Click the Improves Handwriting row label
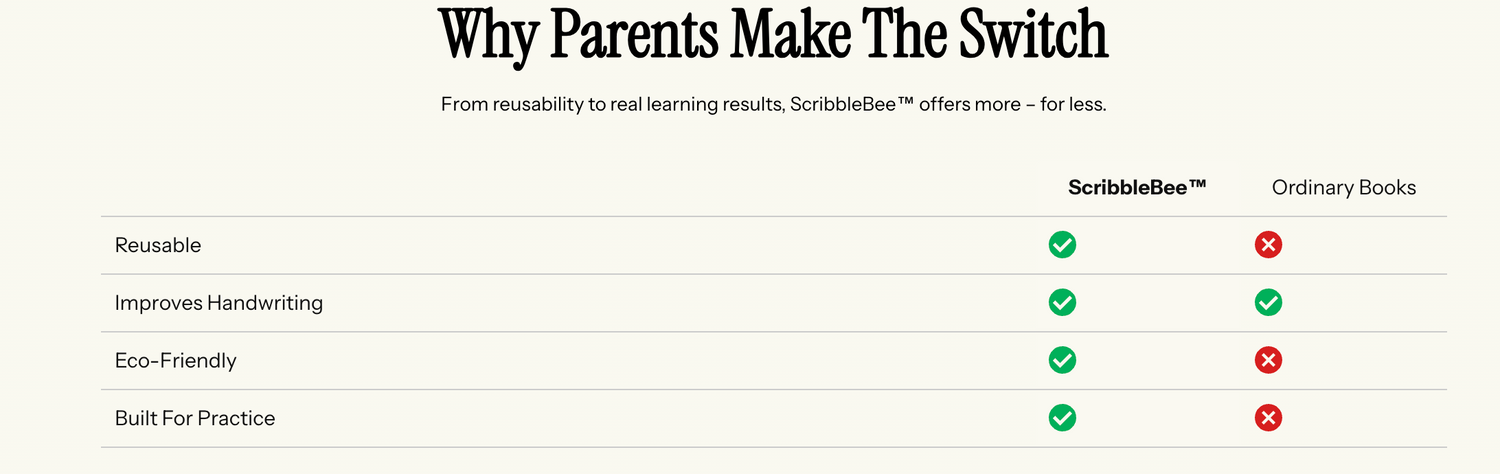 (219, 302)
